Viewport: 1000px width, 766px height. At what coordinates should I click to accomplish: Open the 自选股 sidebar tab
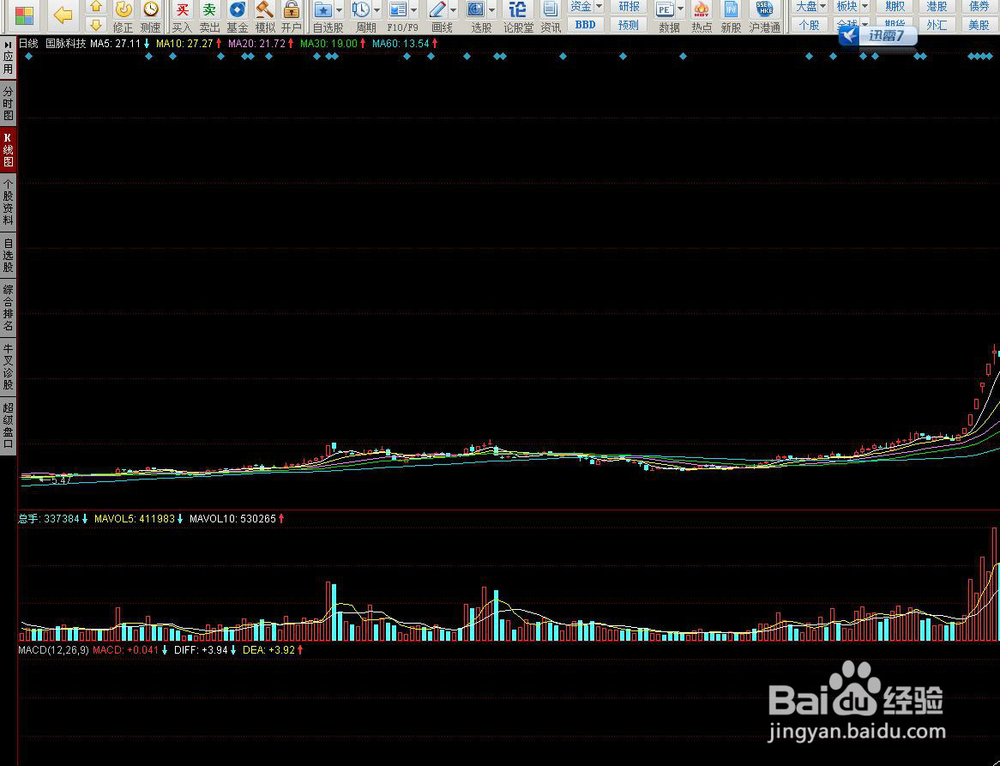(8, 255)
